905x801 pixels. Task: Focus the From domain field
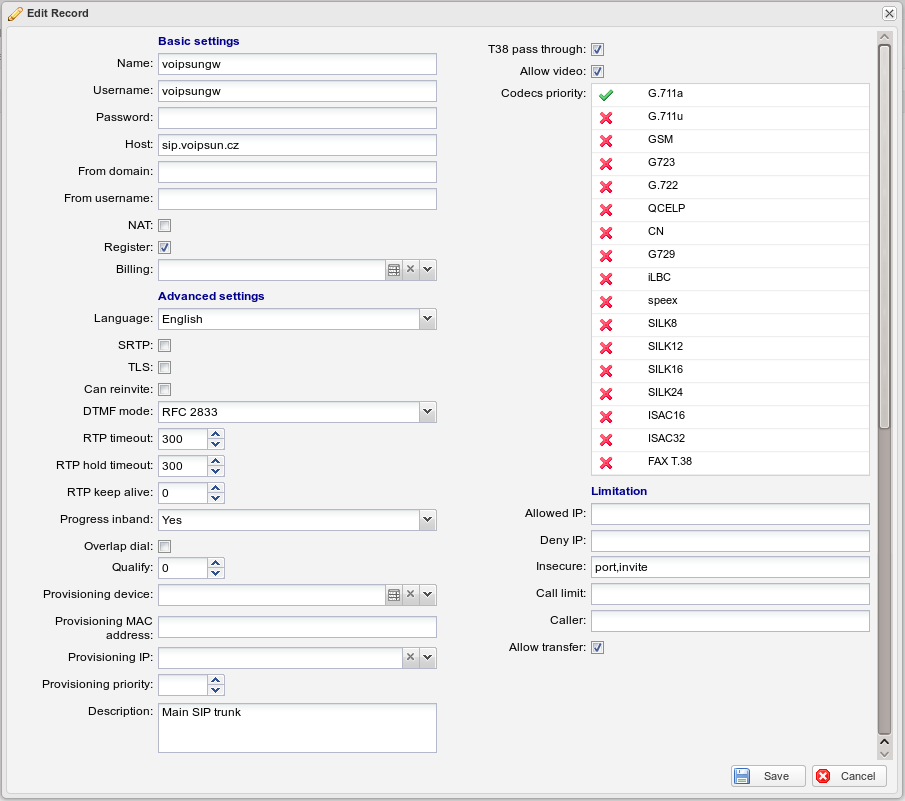297,172
